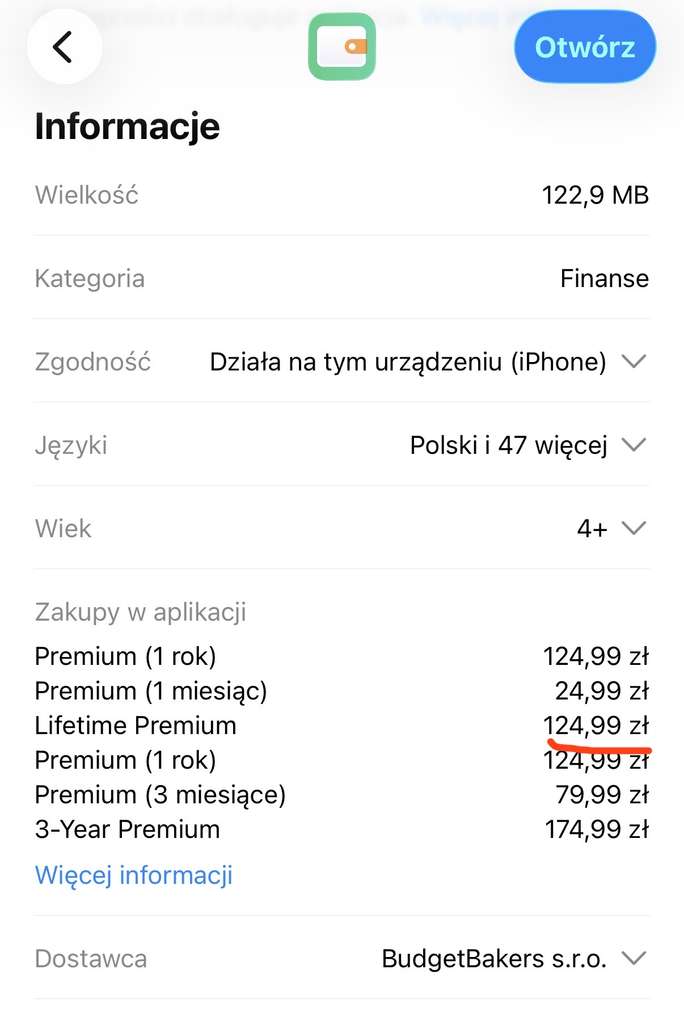Go back using the back arrow
This screenshot has height=1024, width=684.
[64, 46]
